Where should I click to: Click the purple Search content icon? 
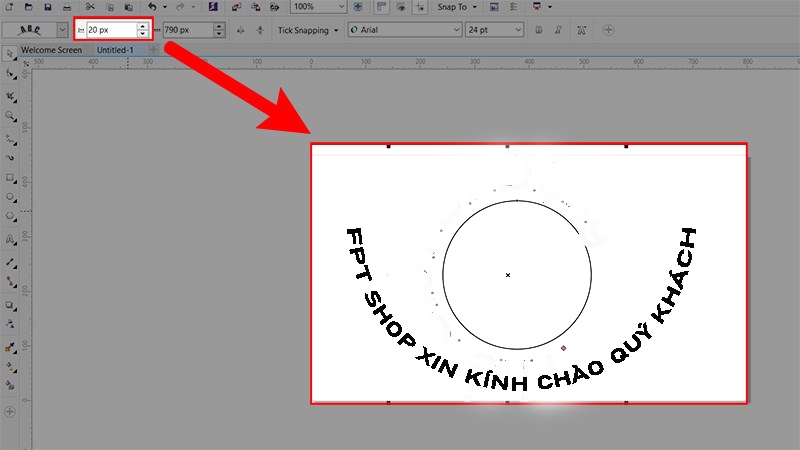click(213, 7)
